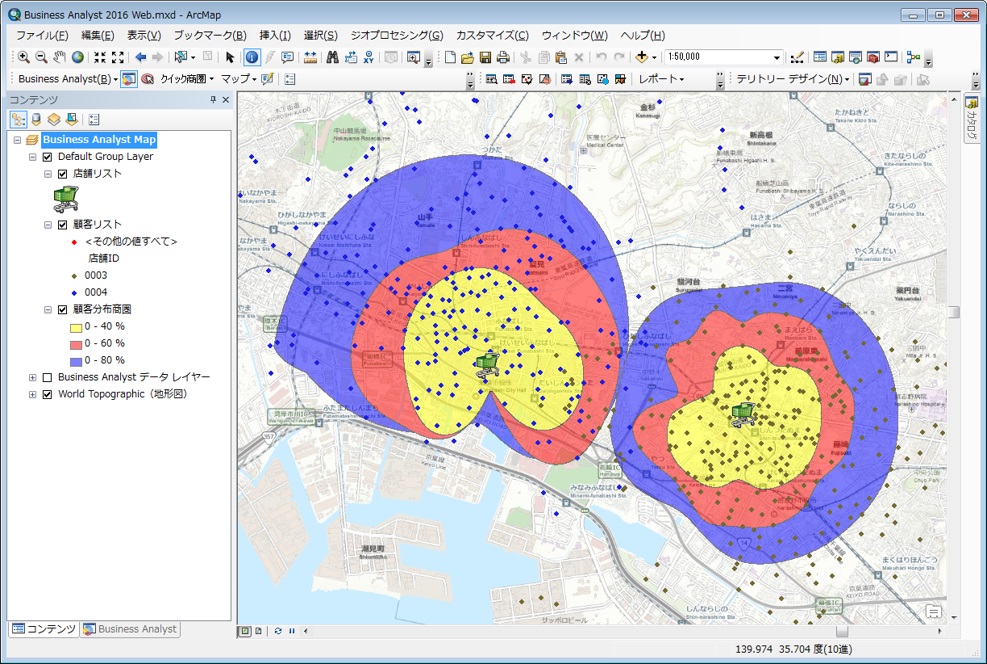Open the マップ dropdown menu
The width and height of the screenshot is (987, 664).
239,79
